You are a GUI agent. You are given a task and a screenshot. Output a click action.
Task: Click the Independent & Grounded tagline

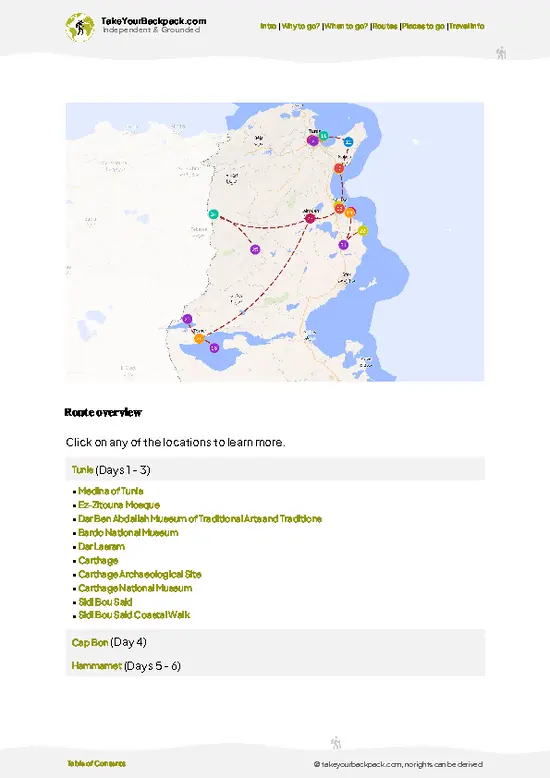151,30
